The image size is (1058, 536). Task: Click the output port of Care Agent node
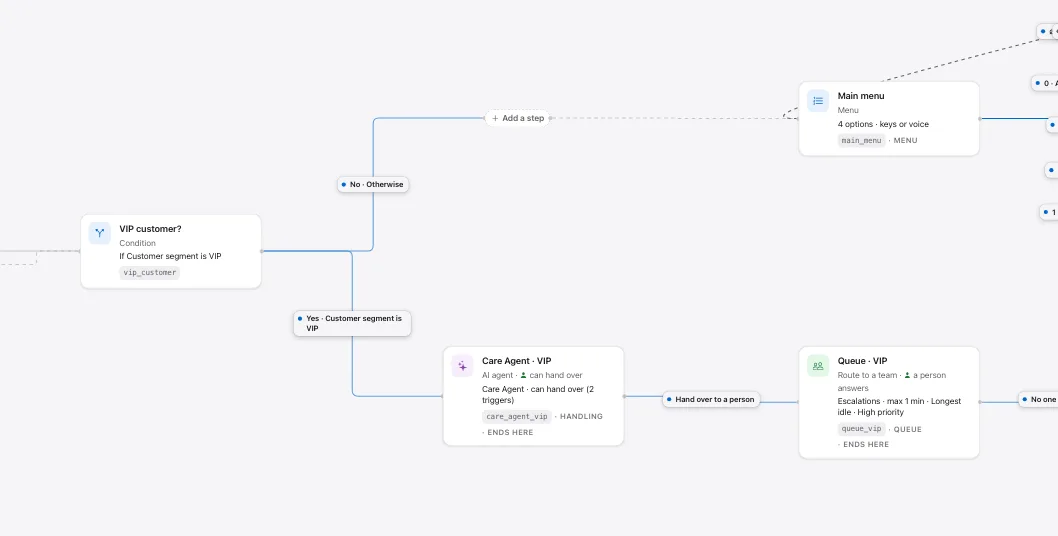coord(624,396)
